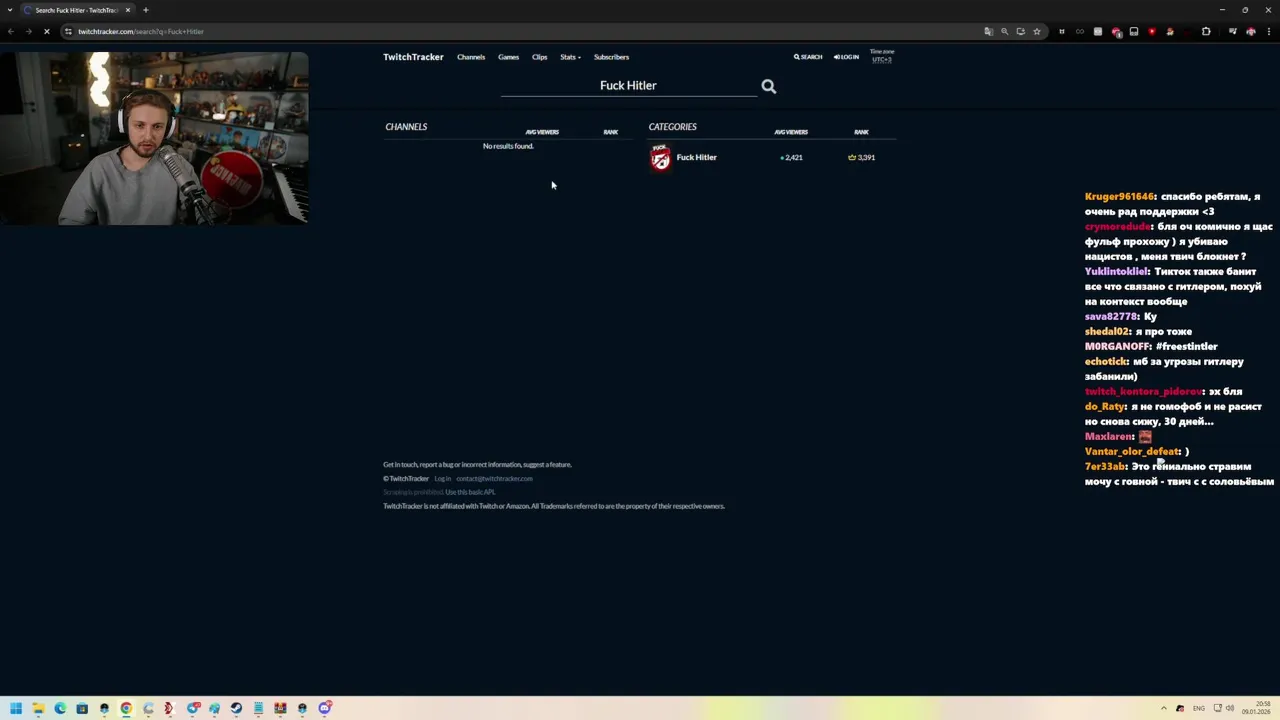Open the zoom magnifier icon in address bar
Image resolution: width=1280 pixels, height=720 pixels.
point(1005,31)
